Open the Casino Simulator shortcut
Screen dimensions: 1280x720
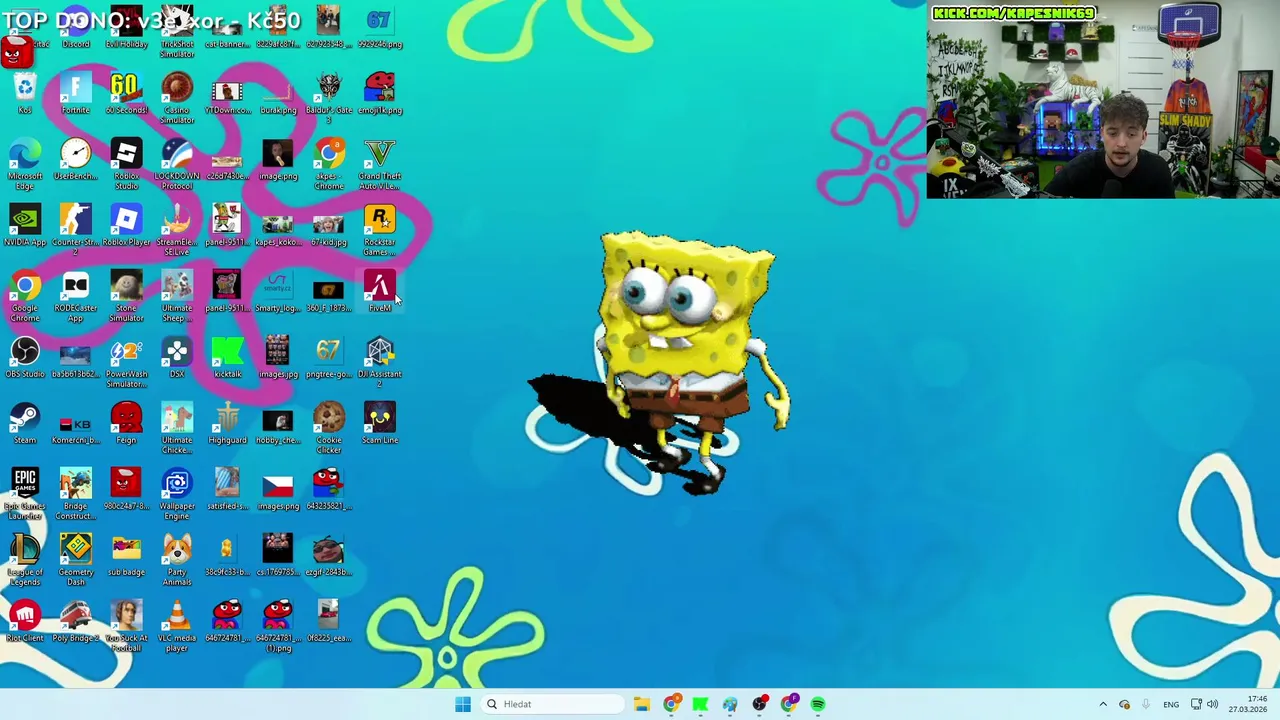(177, 98)
